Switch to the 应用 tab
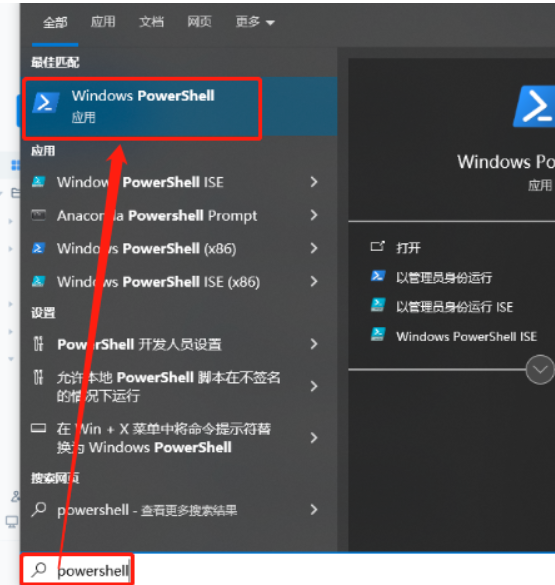 103,22
